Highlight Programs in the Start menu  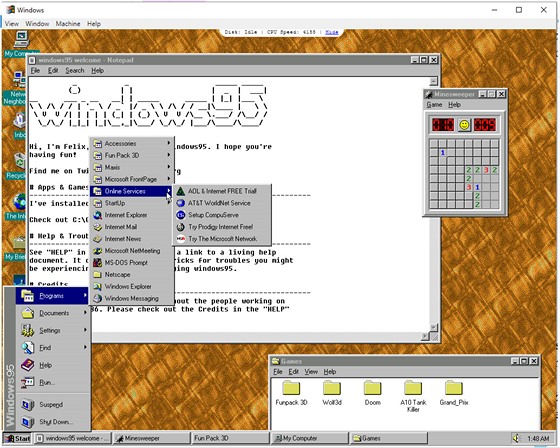52,296
